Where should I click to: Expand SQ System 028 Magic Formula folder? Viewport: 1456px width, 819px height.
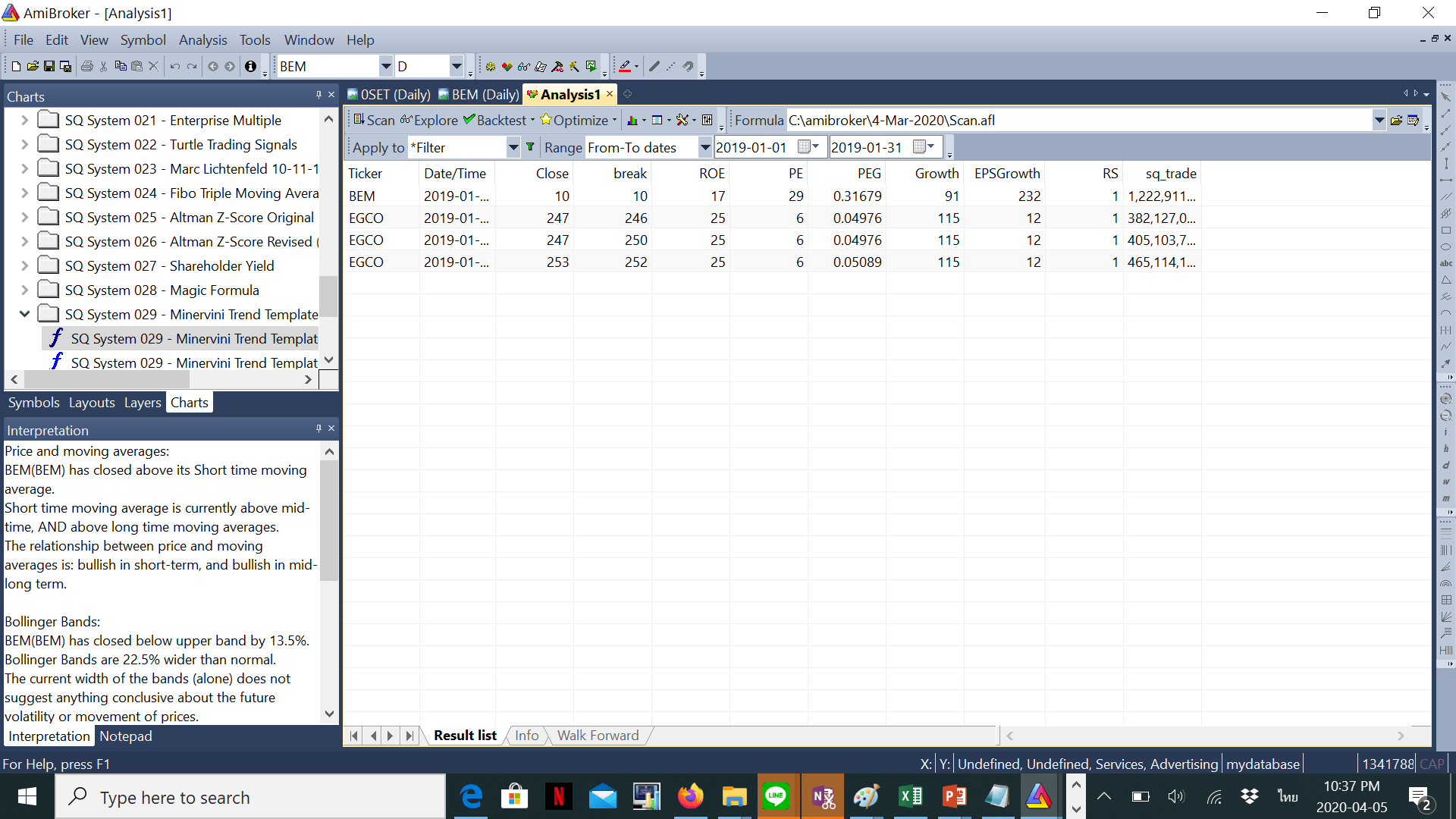click(x=24, y=290)
